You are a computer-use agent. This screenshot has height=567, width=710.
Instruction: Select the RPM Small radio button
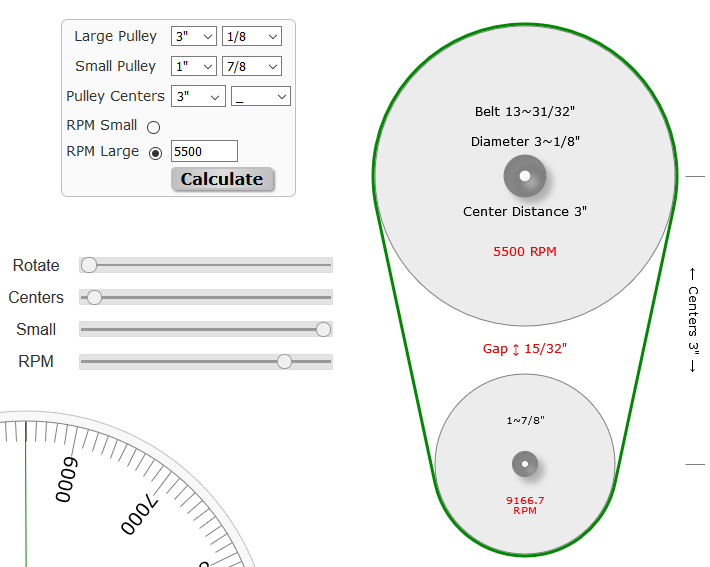(154, 127)
